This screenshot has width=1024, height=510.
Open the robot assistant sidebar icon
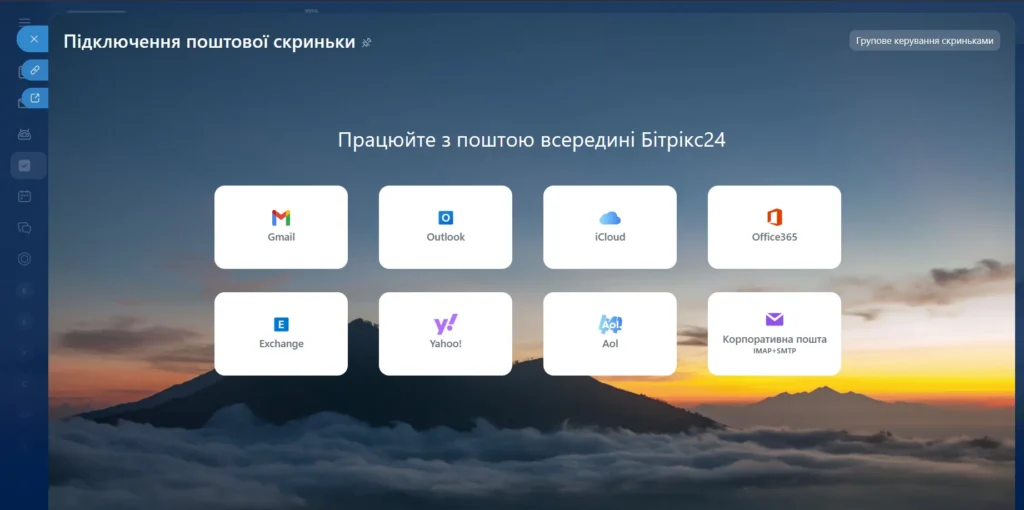pyautogui.click(x=24, y=135)
